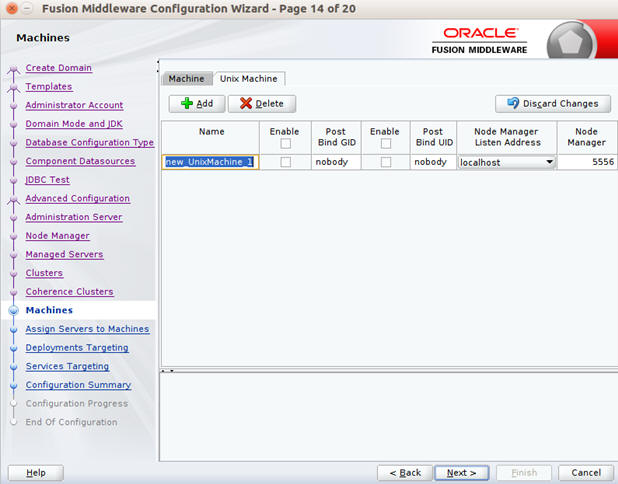Click the Help button

(36, 473)
